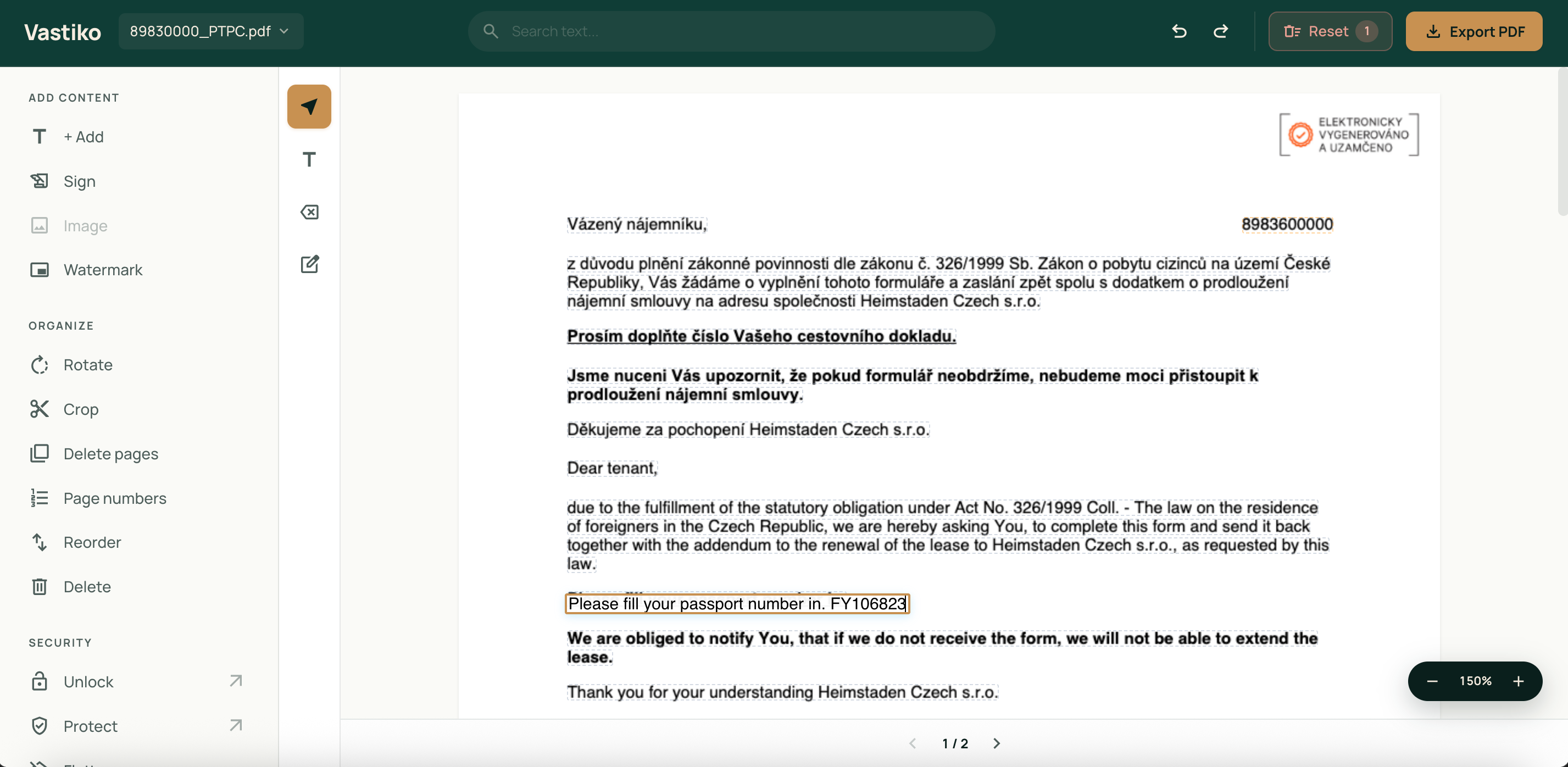Open the Crop option
The width and height of the screenshot is (1568, 767).
click(80, 409)
